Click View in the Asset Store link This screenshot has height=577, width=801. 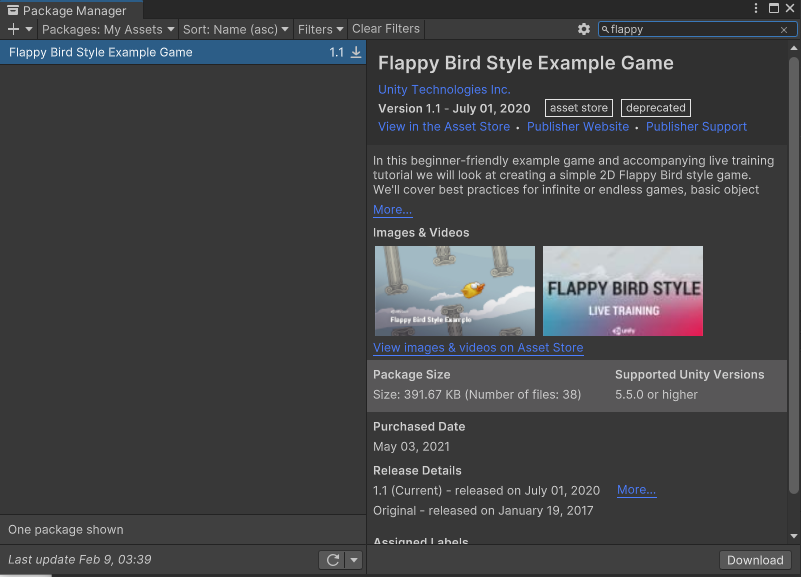pyautogui.click(x=444, y=127)
